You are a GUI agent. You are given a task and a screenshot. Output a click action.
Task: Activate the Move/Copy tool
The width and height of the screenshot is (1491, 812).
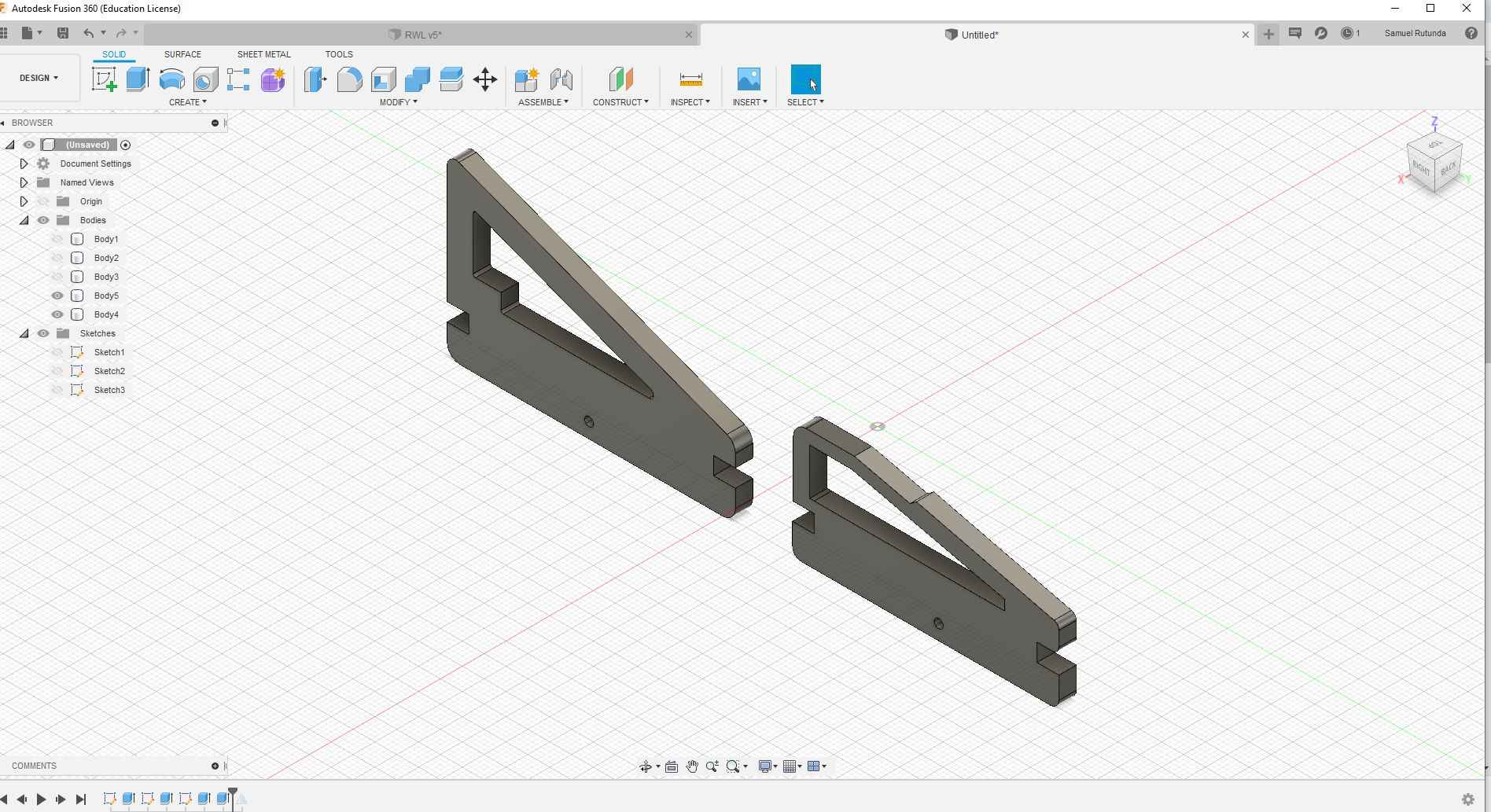(x=485, y=79)
